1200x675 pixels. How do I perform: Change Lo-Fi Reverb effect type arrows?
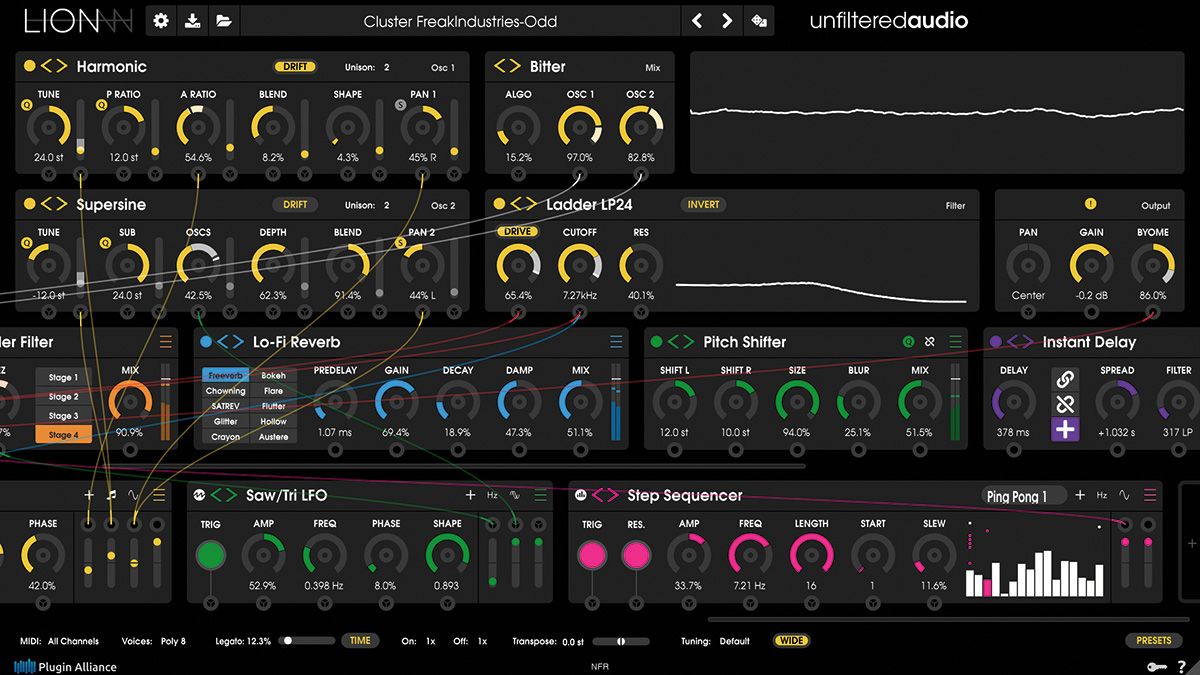coord(230,342)
